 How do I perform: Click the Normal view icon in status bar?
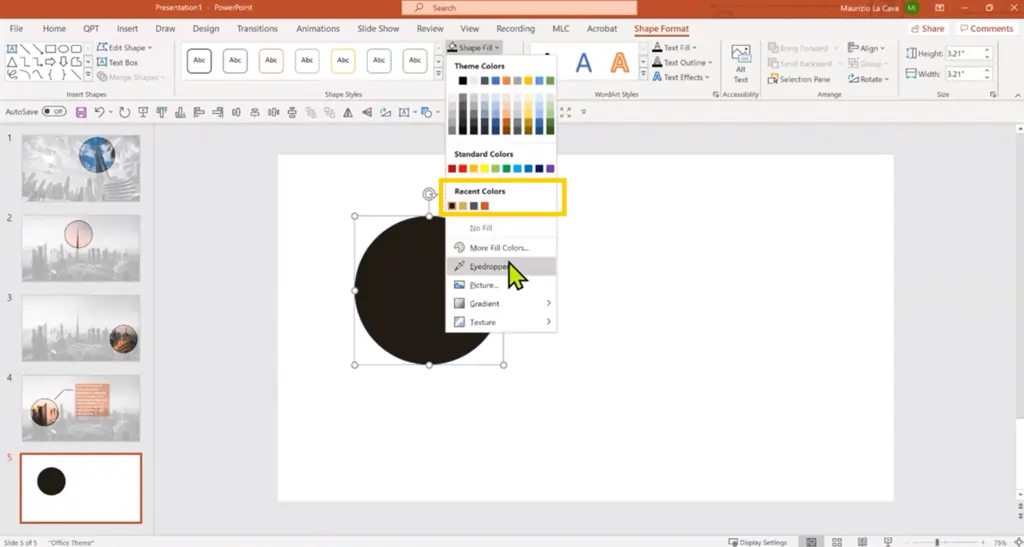pyautogui.click(x=811, y=542)
